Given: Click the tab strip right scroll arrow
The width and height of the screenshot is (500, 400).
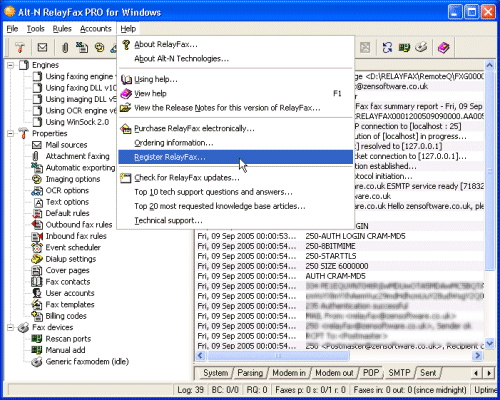Looking at the screenshot, I should click(489, 373).
